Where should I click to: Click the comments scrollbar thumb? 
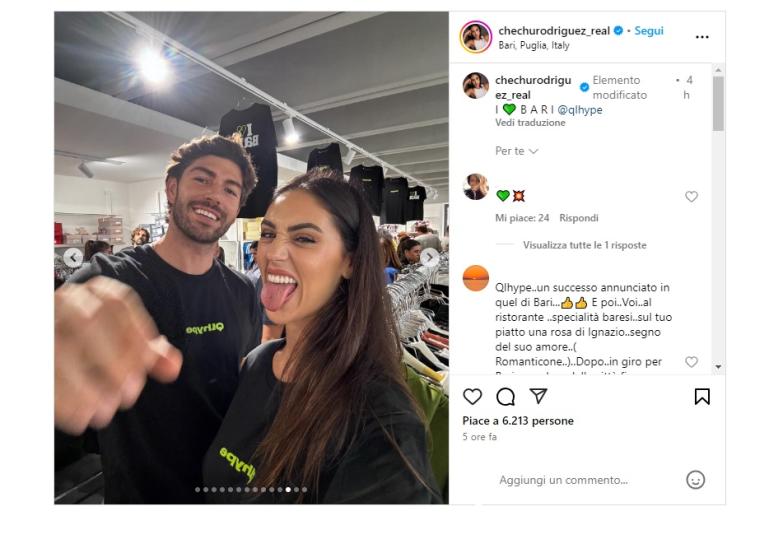click(718, 103)
